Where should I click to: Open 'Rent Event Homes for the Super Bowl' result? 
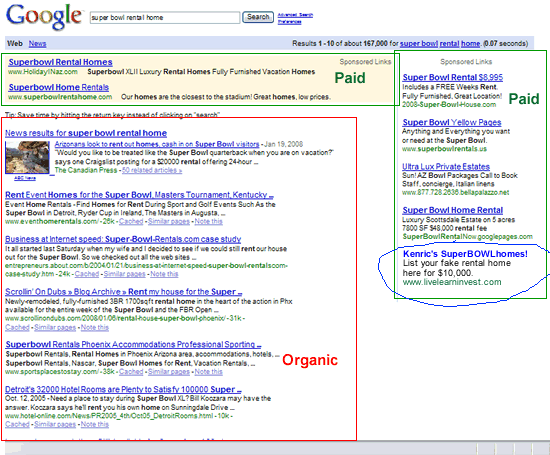point(139,195)
